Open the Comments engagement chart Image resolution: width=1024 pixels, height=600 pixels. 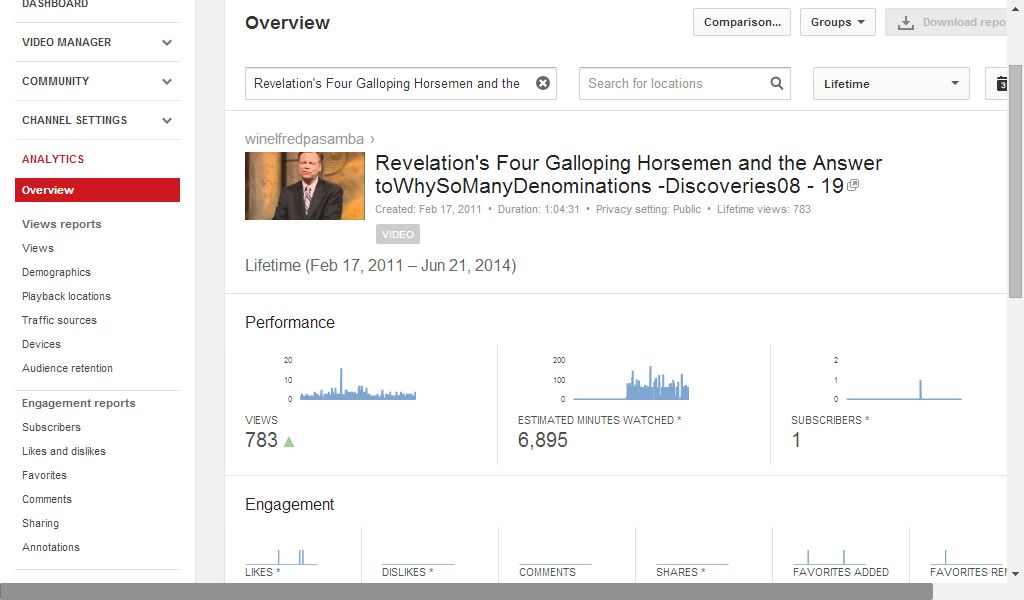[x=555, y=556]
